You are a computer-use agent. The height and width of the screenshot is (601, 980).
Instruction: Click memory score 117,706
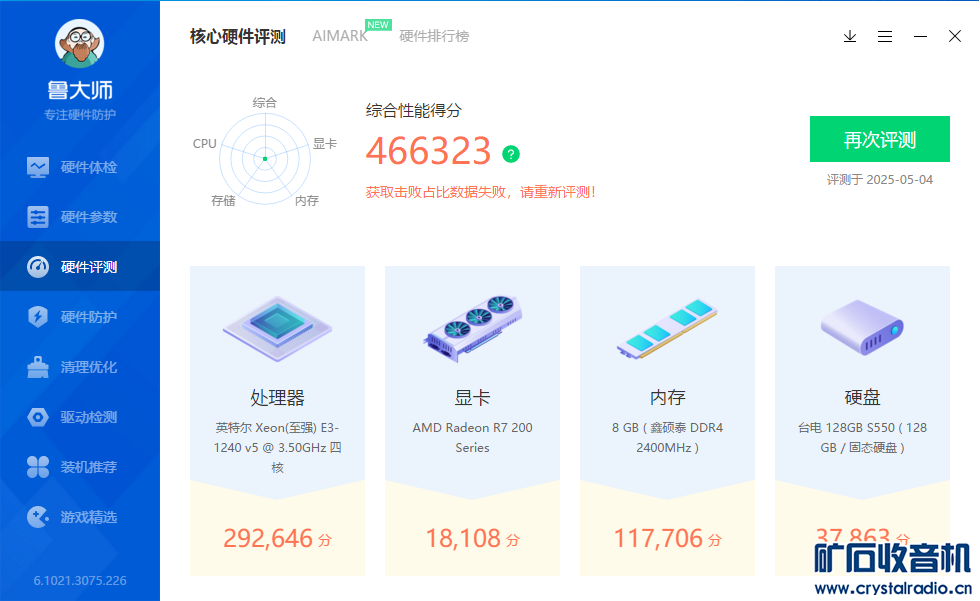point(658,538)
